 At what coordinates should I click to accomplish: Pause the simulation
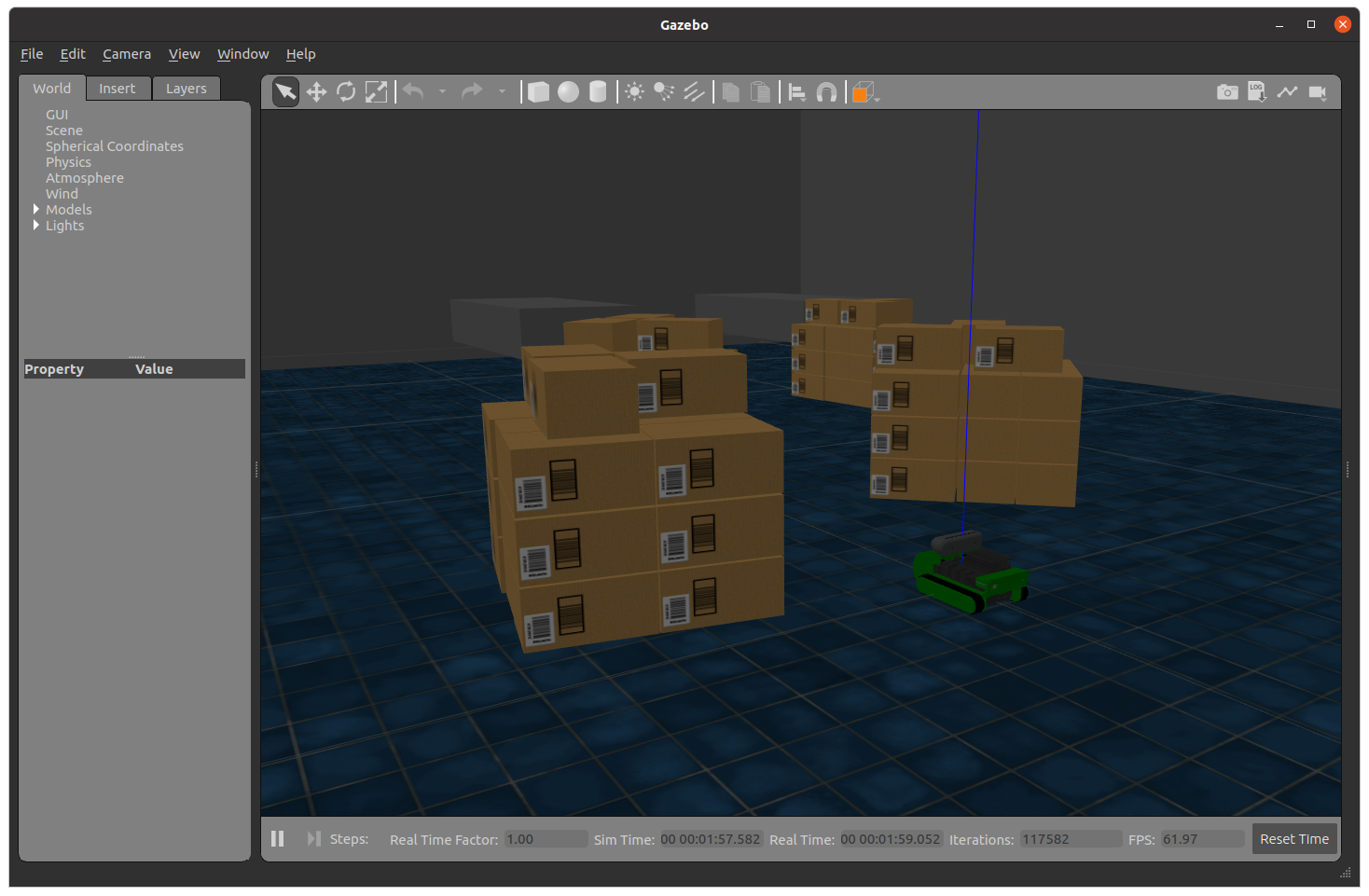click(277, 838)
